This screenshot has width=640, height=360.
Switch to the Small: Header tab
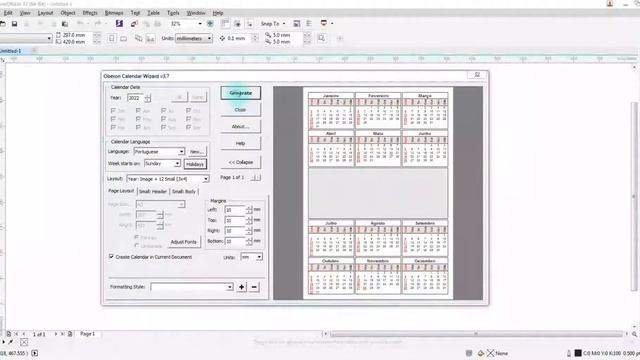(153, 191)
